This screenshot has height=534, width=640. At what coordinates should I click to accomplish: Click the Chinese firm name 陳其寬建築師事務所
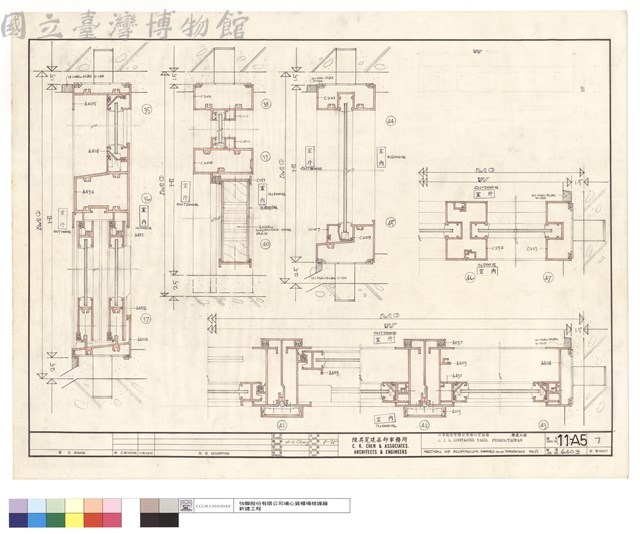pyautogui.click(x=380, y=439)
